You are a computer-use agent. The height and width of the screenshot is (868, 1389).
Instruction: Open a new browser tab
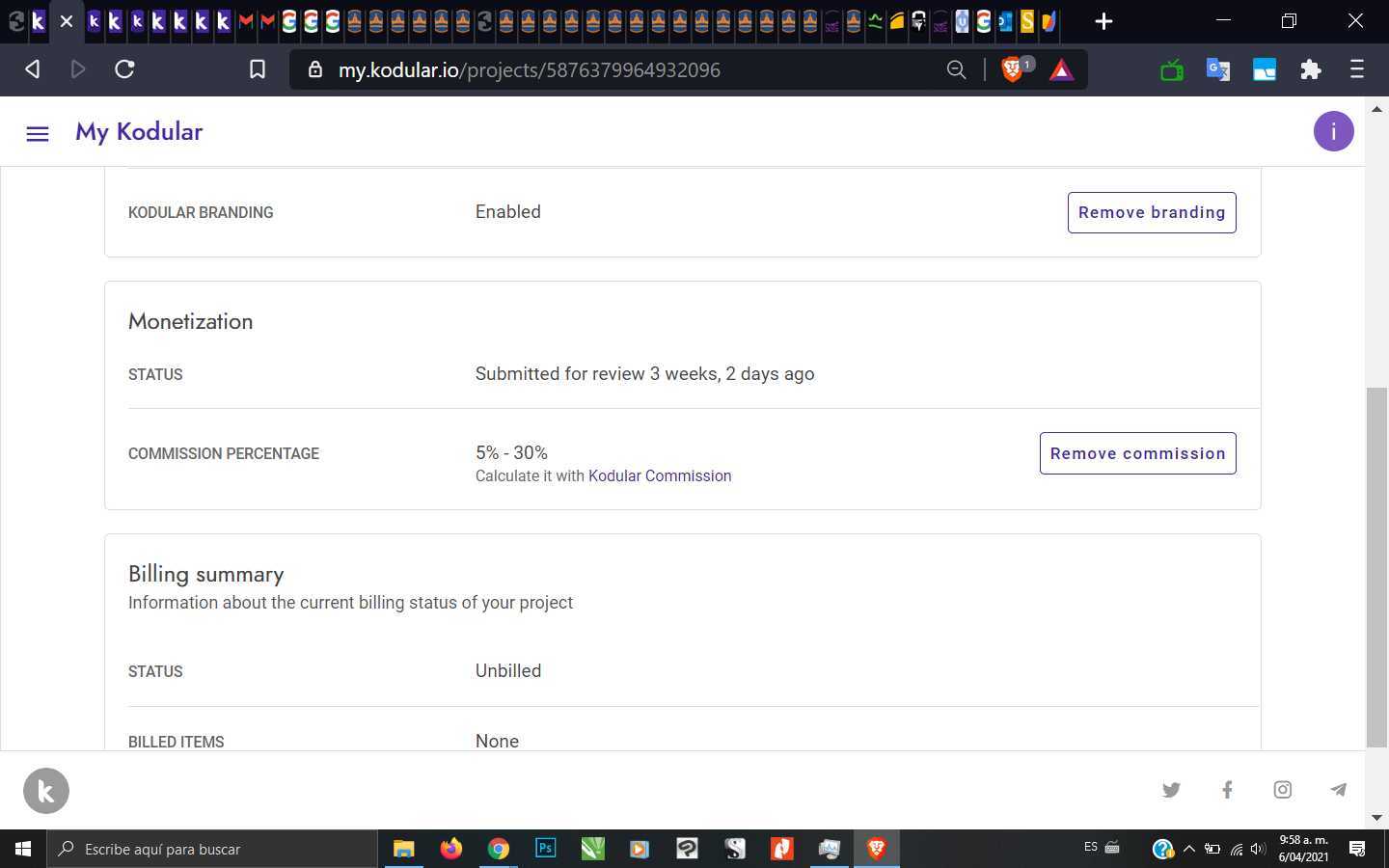(1104, 21)
